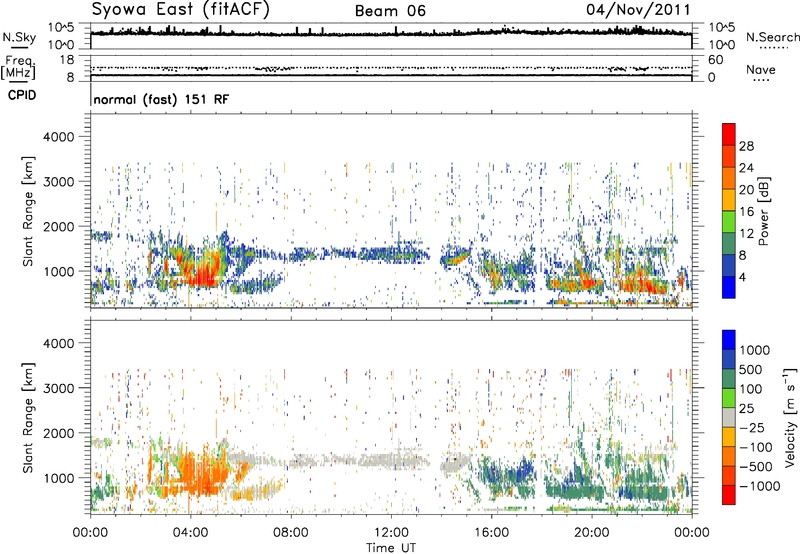Select the '1000' range tick of velocity panel

pos(58,478)
